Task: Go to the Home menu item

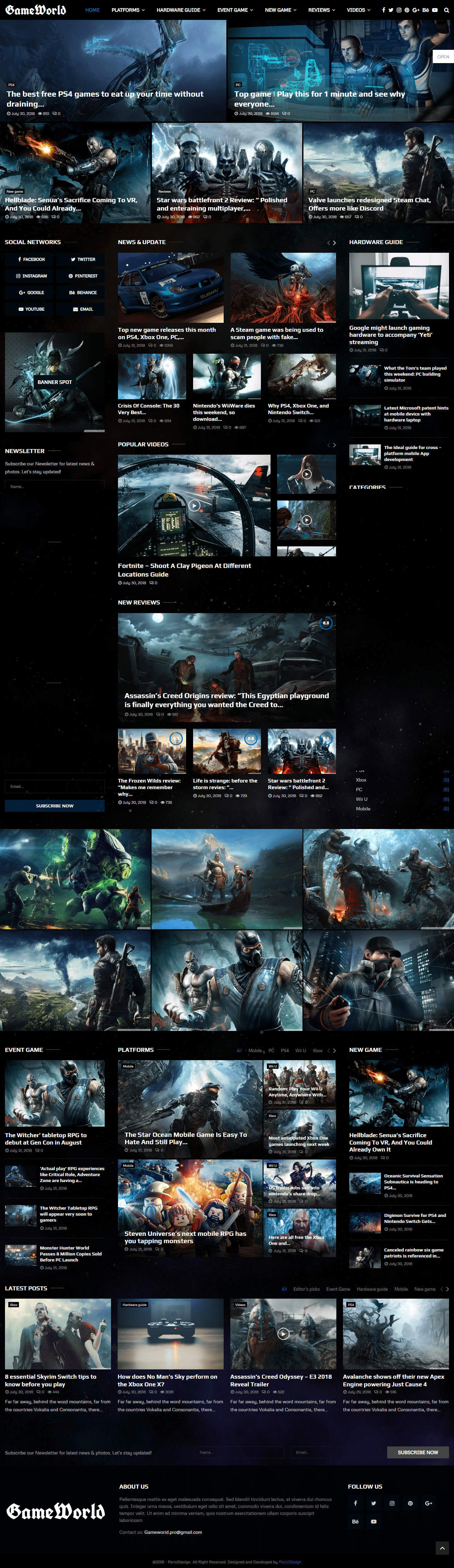Action: click(x=93, y=10)
